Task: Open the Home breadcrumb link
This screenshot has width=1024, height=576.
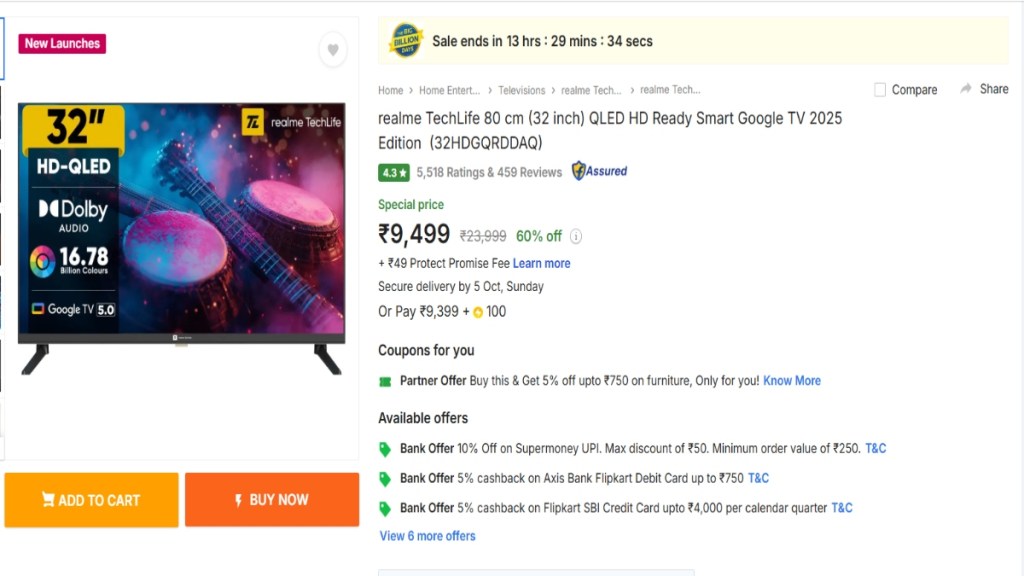Action: click(x=390, y=90)
